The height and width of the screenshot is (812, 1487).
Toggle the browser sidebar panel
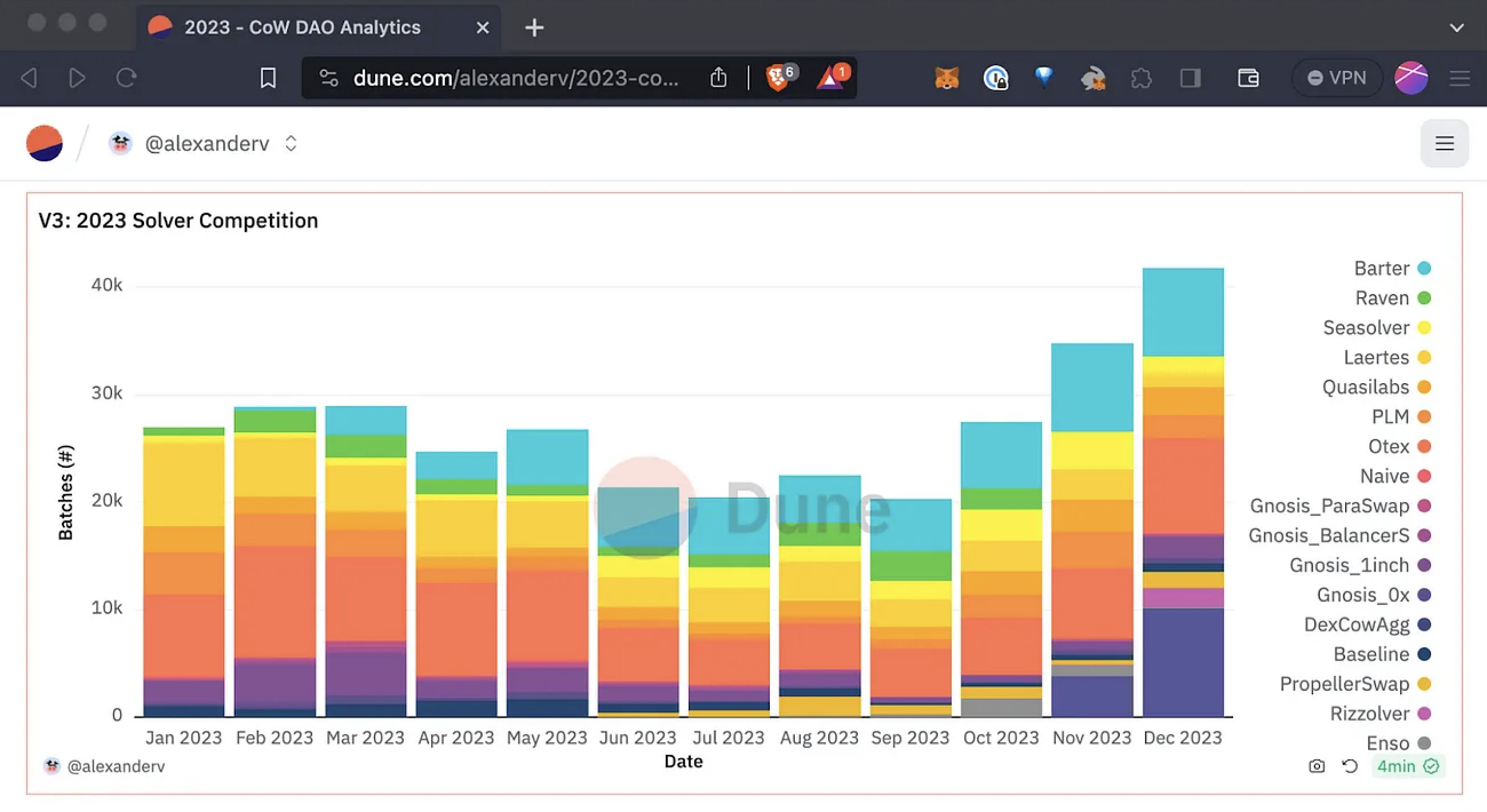coord(1190,78)
